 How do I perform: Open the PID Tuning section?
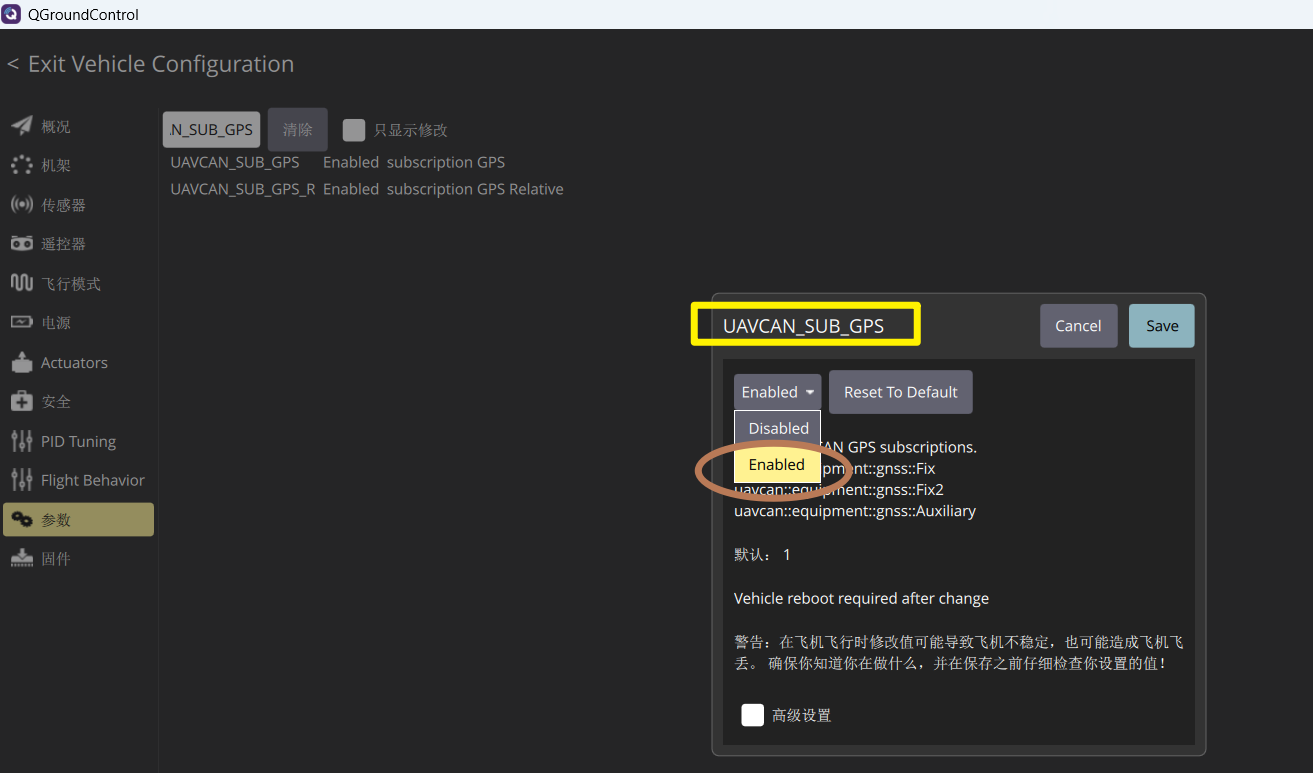click(x=78, y=441)
